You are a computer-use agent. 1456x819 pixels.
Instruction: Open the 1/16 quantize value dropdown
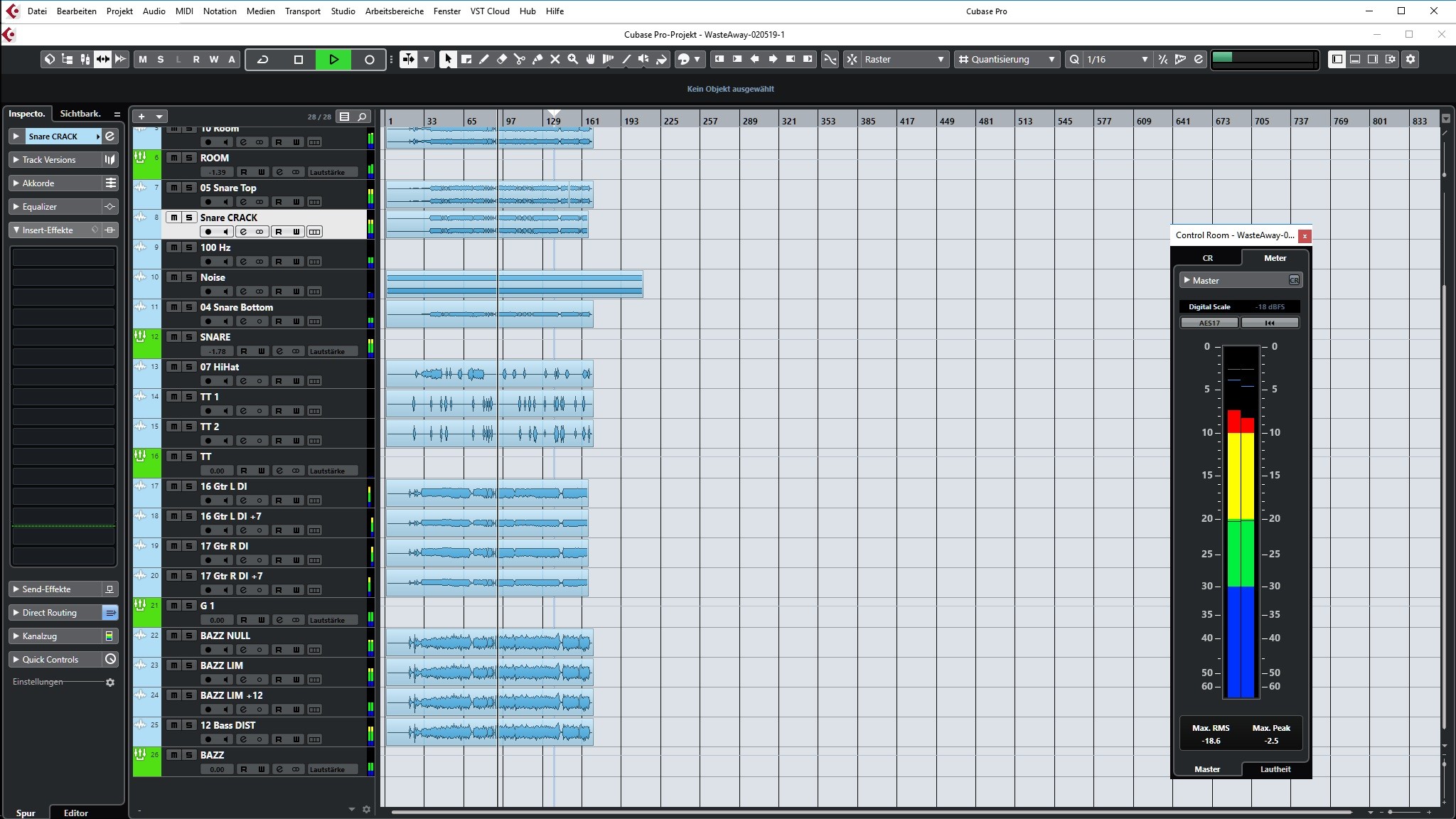coord(1116,60)
